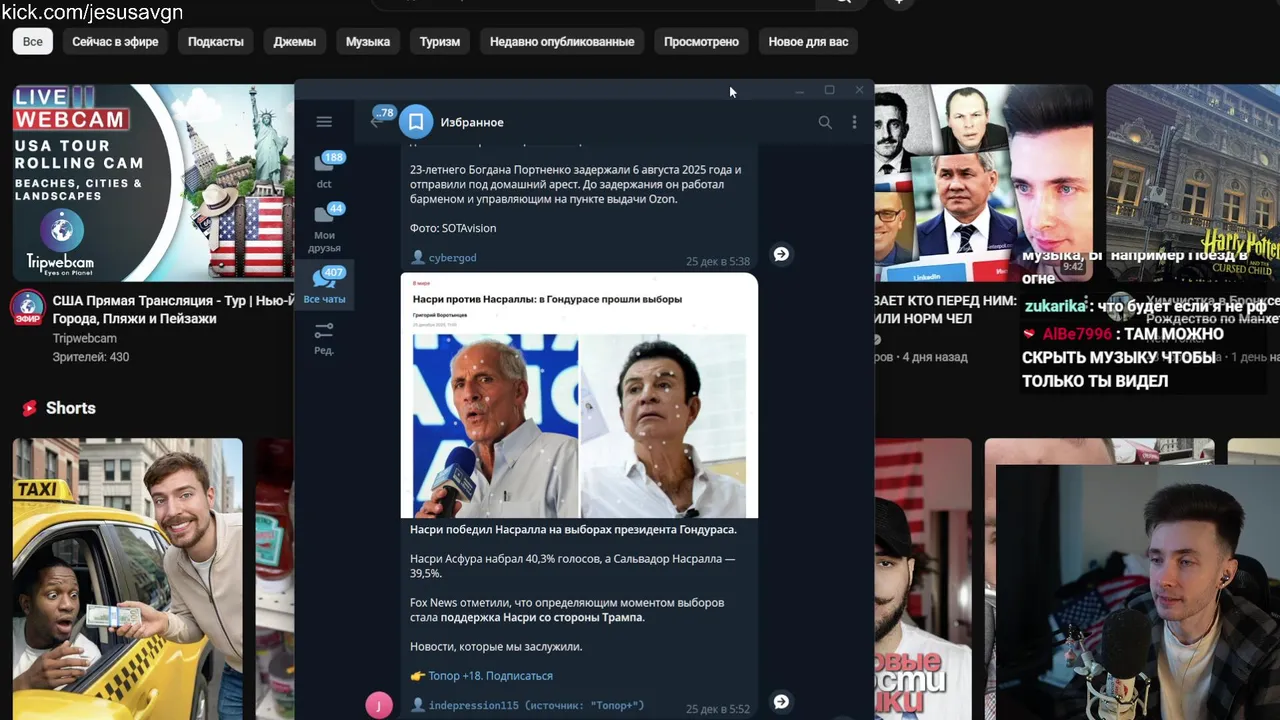Open cybergod author link
The height and width of the screenshot is (720, 1280).
(452, 258)
